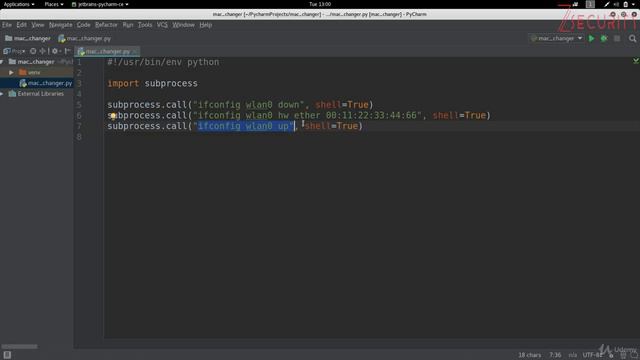Click the import subprocess code line
The width and height of the screenshot is (640, 360).
pos(152,83)
